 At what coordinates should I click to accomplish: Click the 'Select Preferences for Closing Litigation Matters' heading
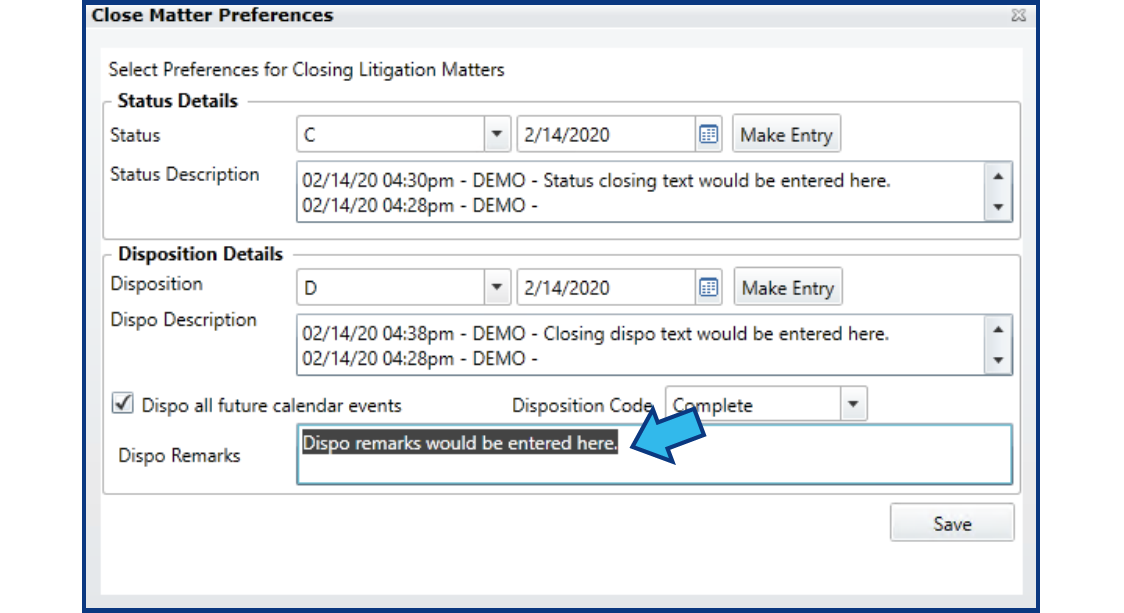tap(306, 70)
